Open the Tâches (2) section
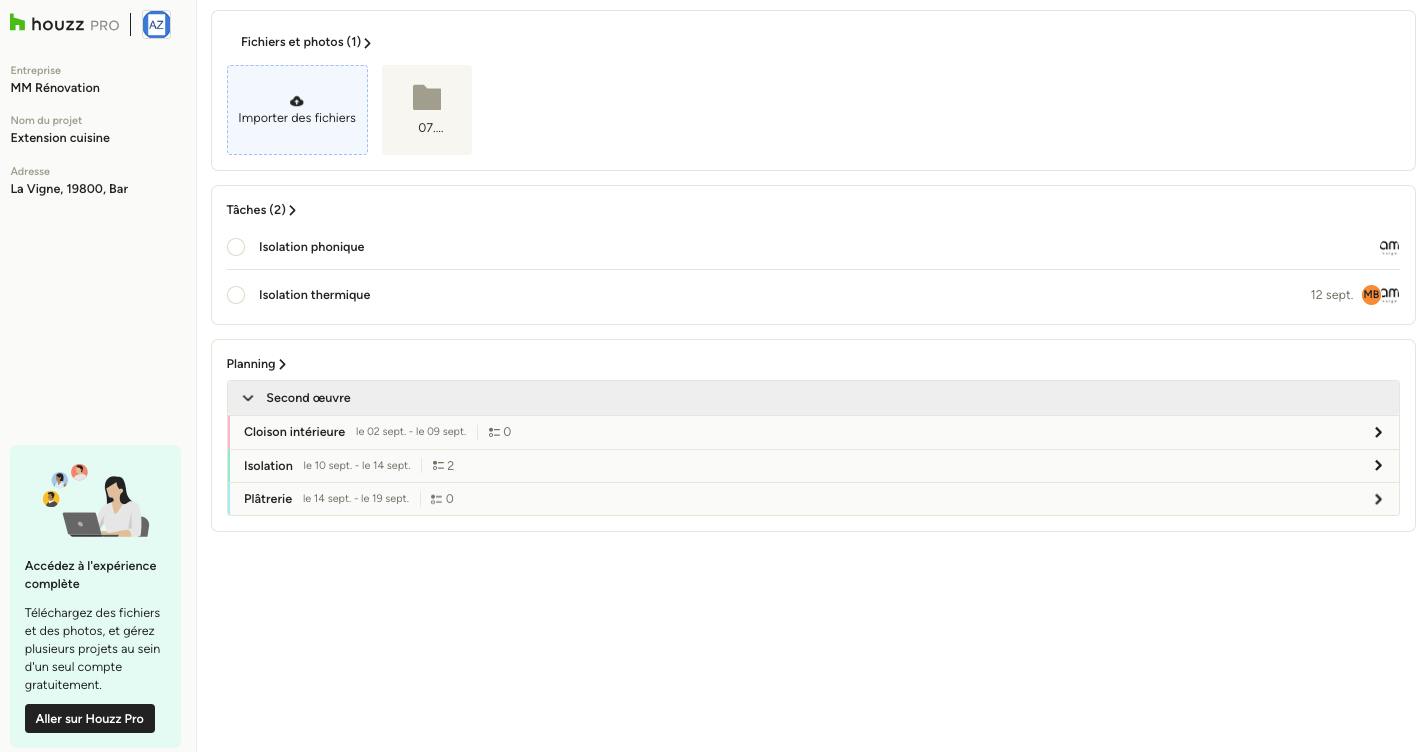1424x752 pixels. [x=261, y=210]
